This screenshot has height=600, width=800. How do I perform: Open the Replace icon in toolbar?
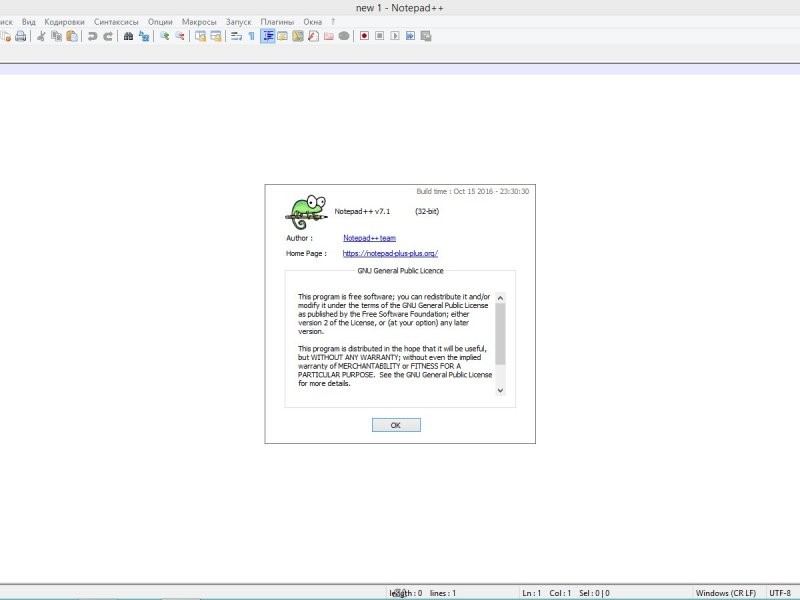(x=144, y=36)
